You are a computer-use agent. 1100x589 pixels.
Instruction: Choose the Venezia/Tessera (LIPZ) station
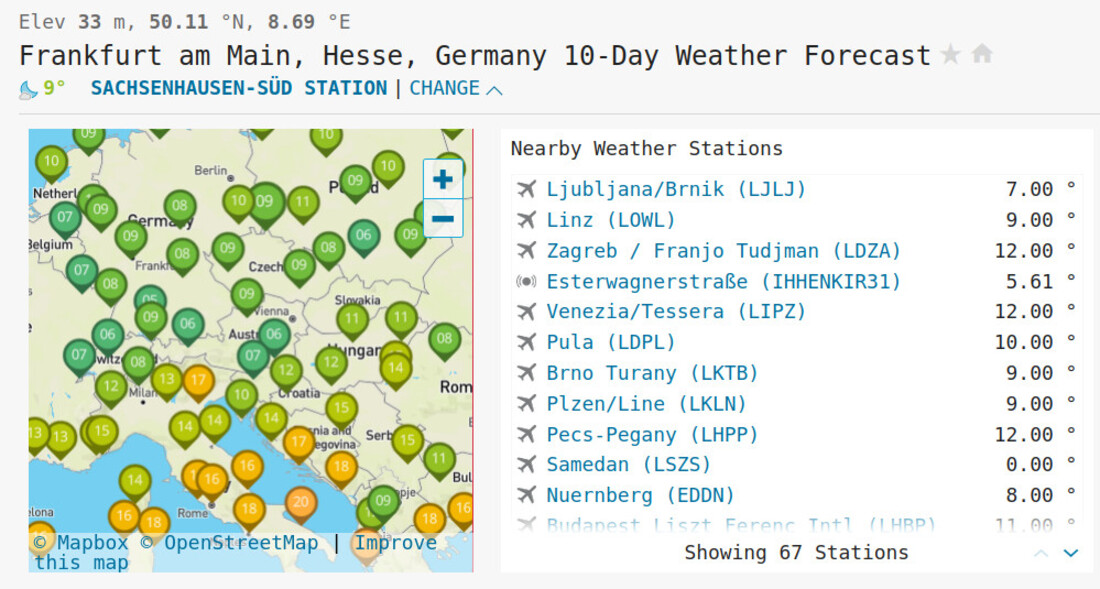[x=676, y=311]
